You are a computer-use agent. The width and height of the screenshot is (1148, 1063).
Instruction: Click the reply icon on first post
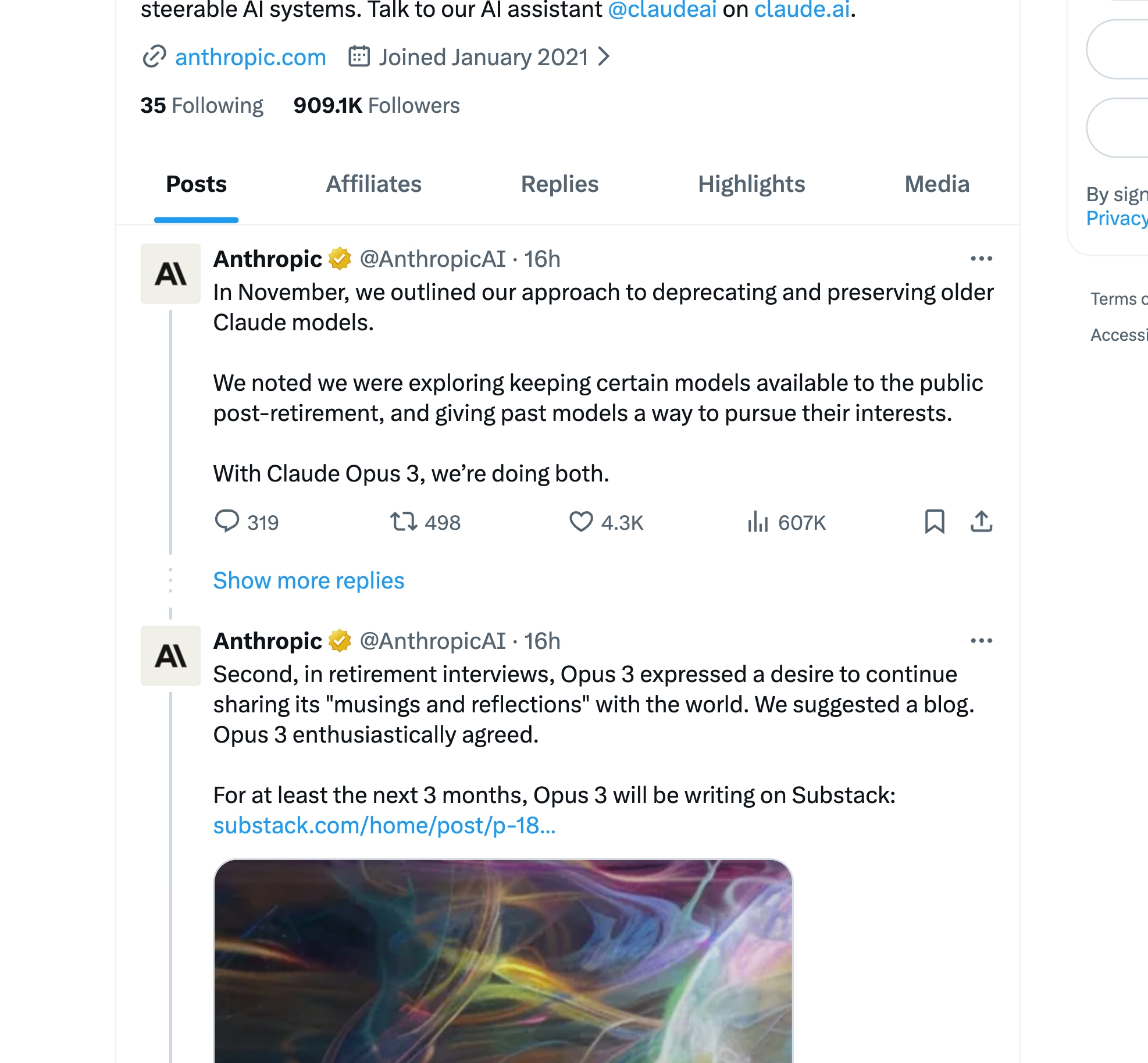(x=227, y=522)
